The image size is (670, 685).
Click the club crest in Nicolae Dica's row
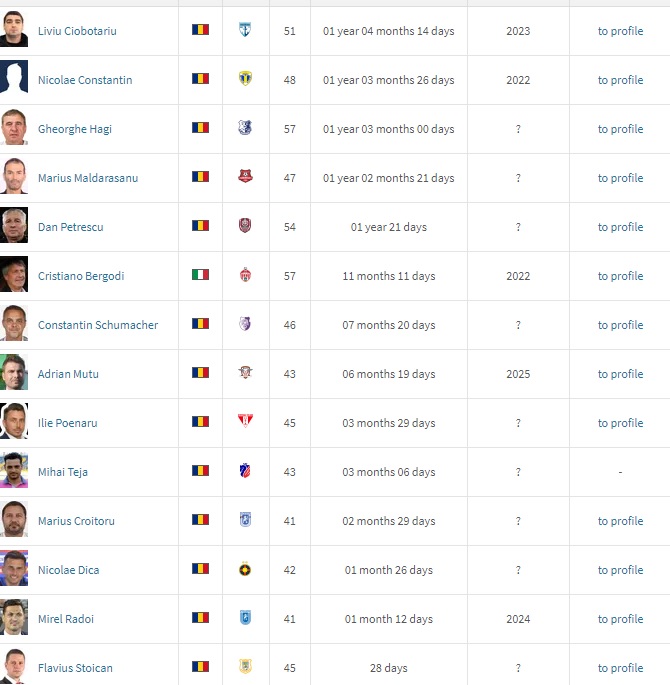point(245,570)
